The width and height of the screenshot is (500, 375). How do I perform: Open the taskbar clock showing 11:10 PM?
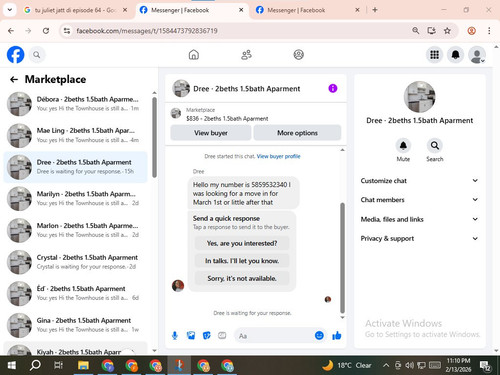(458, 365)
